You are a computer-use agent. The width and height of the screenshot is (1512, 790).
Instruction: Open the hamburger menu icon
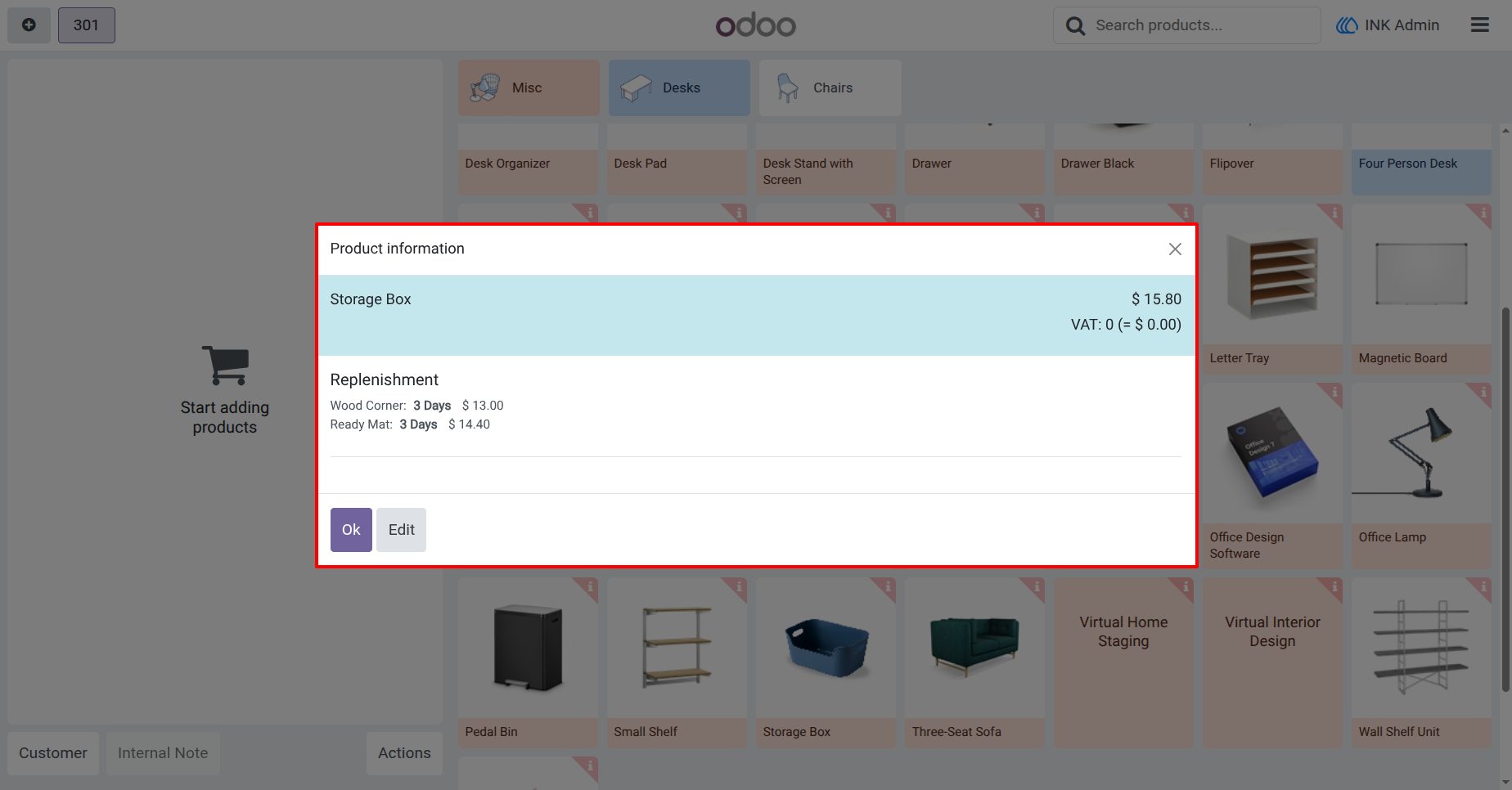click(1479, 25)
